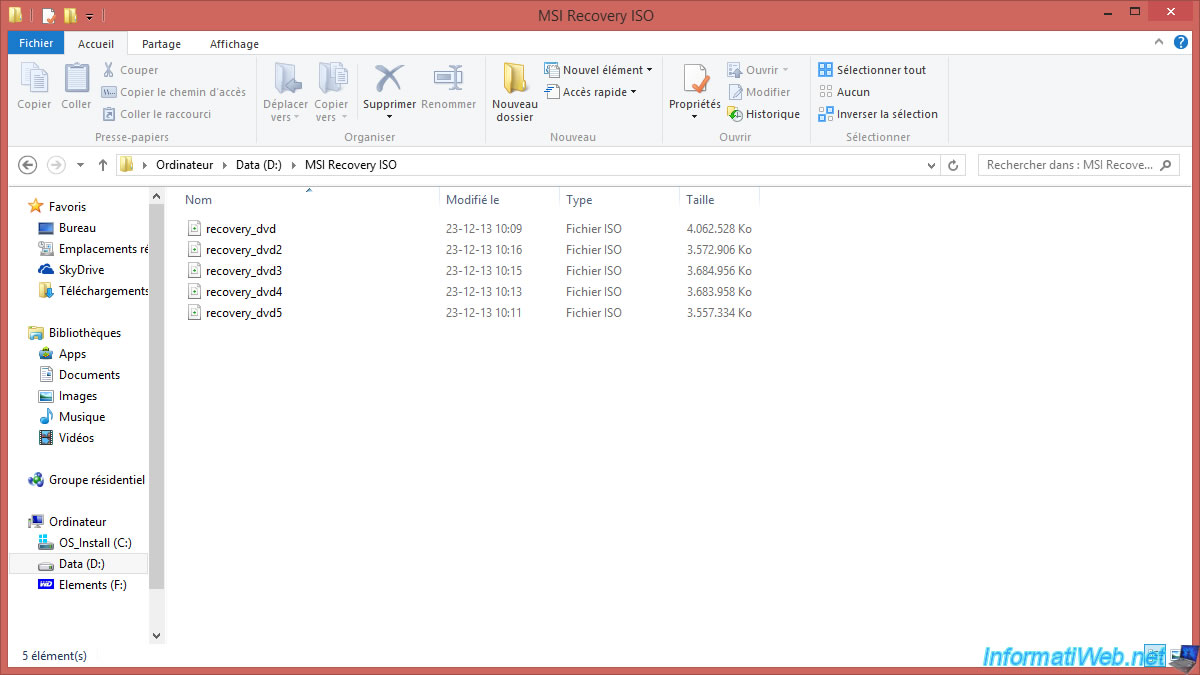Click Data (D:) in the address breadcrumb
This screenshot has width=1200, height=675.
point(259,165)
